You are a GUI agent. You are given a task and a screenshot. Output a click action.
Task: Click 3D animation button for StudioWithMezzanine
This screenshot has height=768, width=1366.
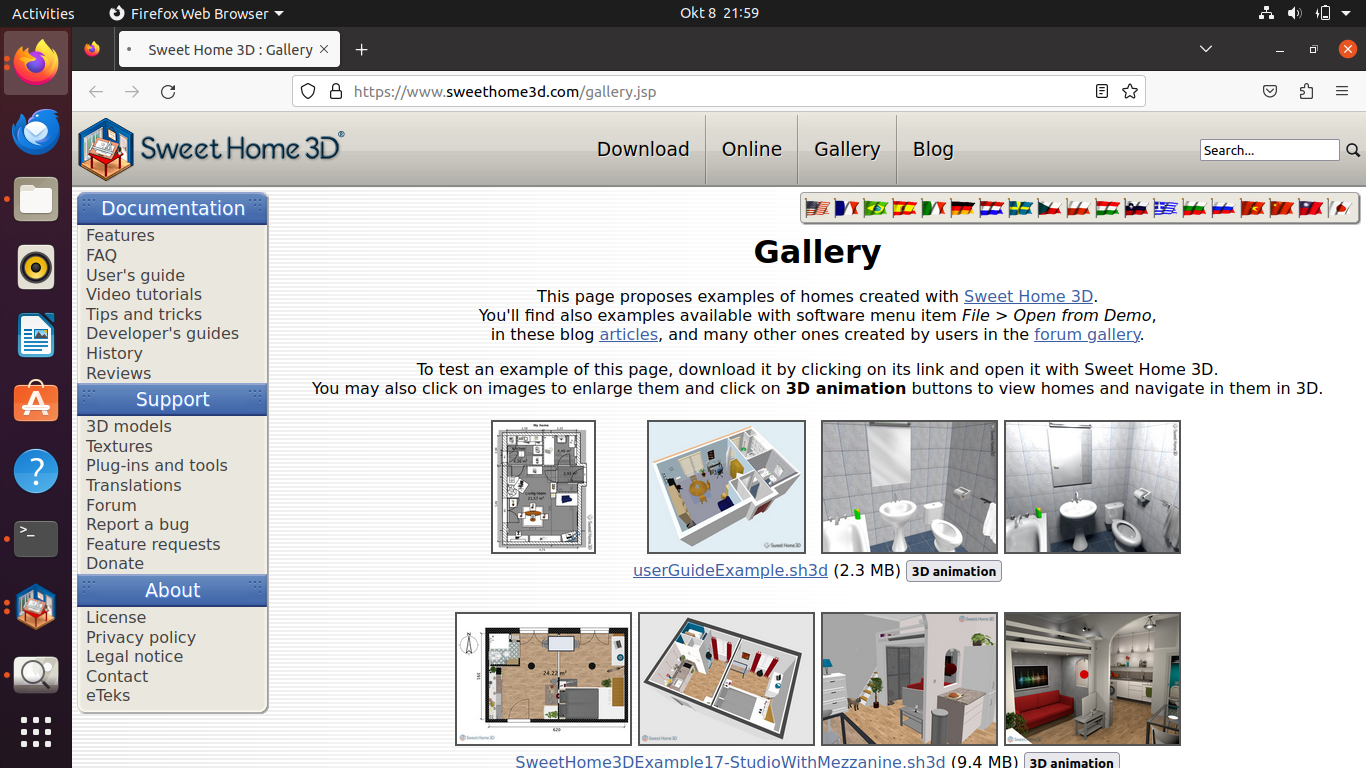coord(1072,761)
